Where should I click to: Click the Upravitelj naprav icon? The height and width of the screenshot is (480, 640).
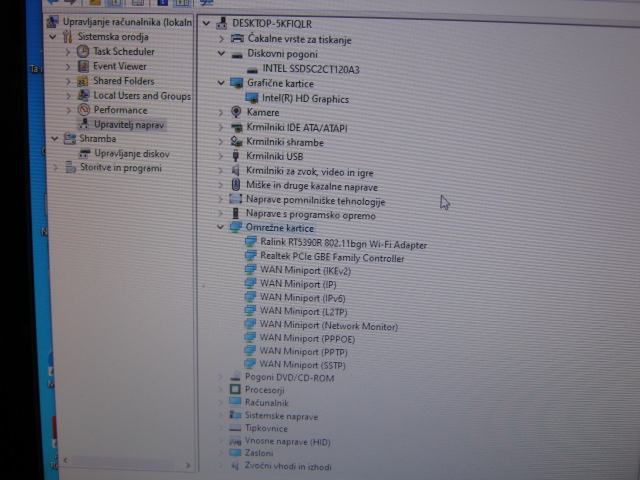click(84, 124)
